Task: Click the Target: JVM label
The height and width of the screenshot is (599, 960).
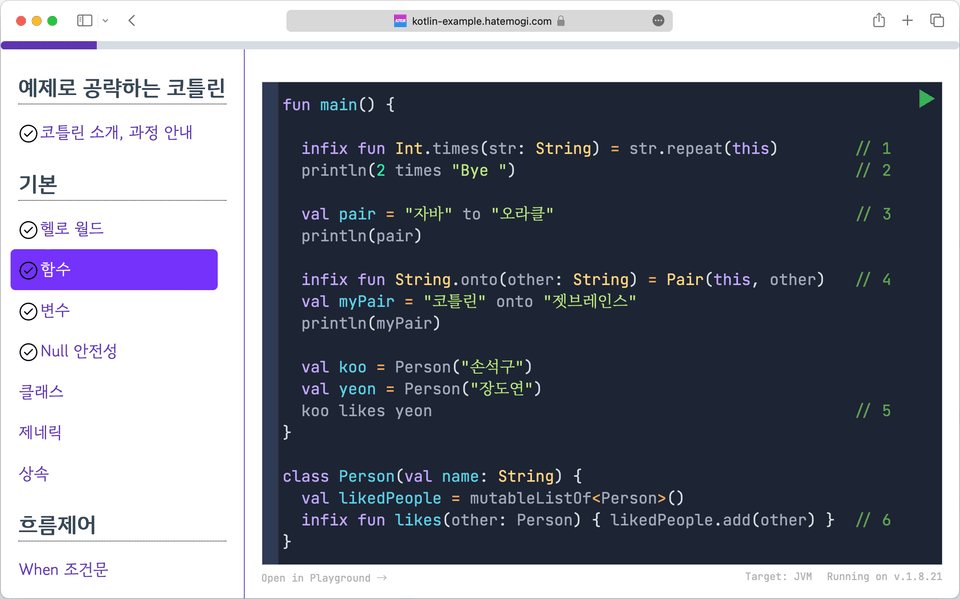Action: (x=778, y=576)
